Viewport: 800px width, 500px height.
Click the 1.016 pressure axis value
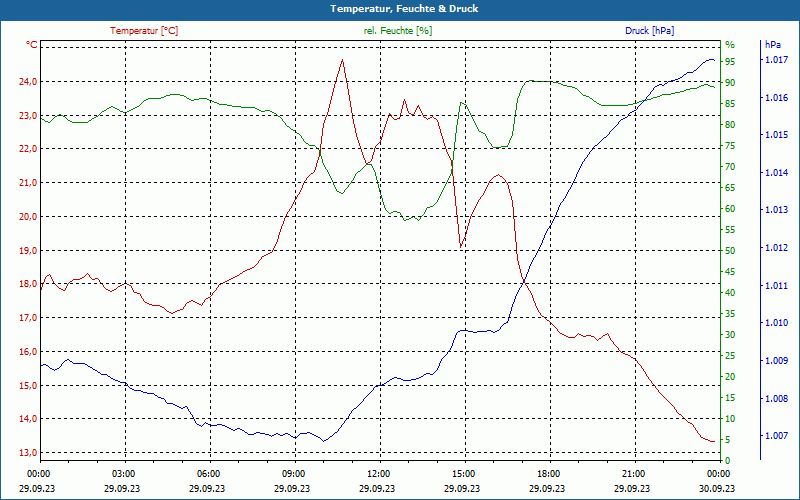tap(776, 98)
